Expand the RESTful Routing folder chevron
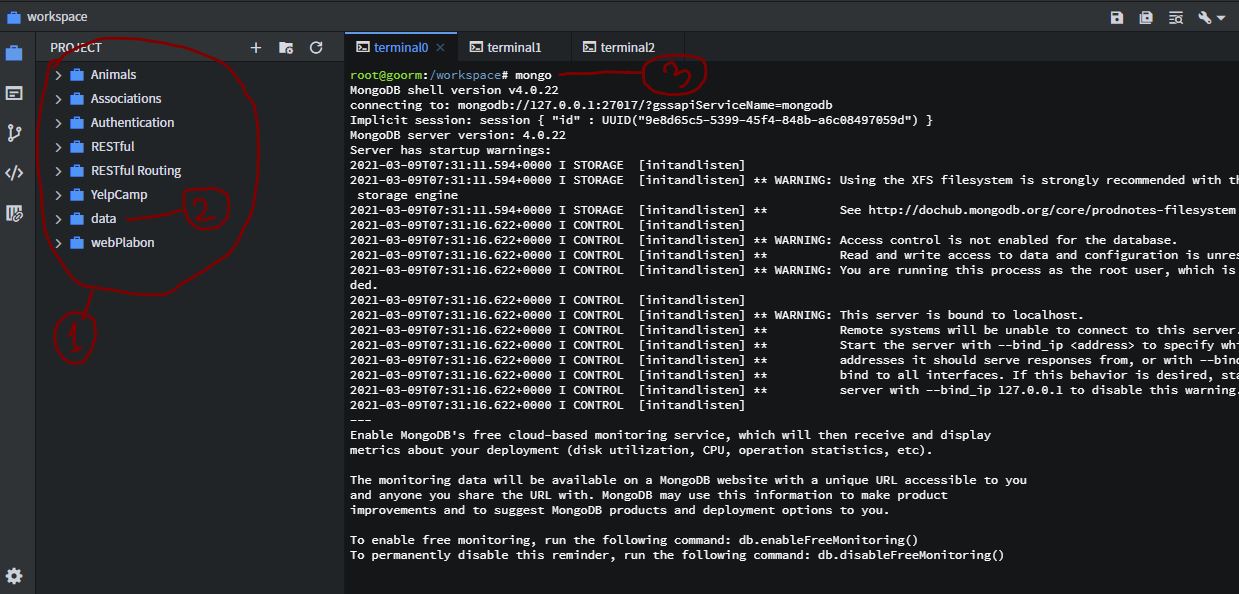 point(58,171)
